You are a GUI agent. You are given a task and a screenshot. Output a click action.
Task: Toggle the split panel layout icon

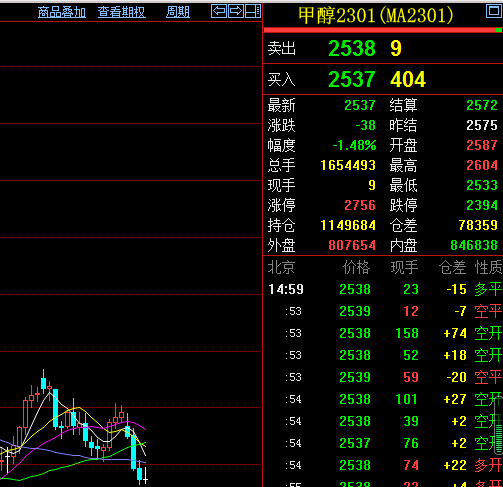(x=253, y=11)
